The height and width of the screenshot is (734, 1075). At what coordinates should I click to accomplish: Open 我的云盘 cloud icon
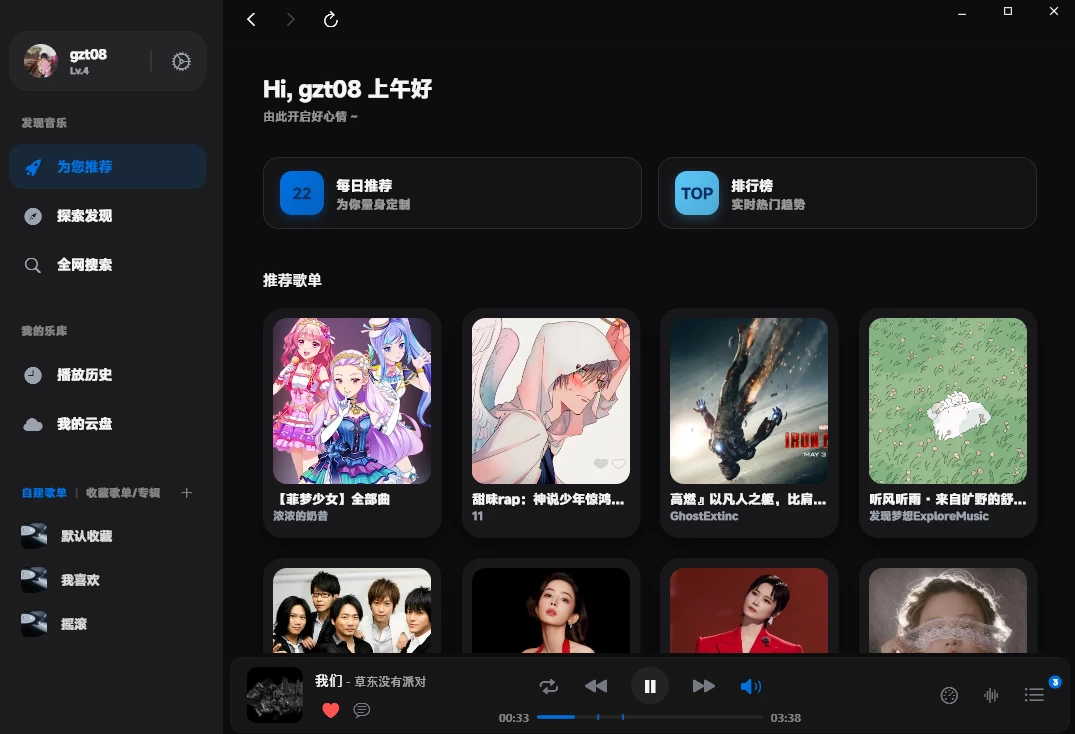click(x=33, y=424)
